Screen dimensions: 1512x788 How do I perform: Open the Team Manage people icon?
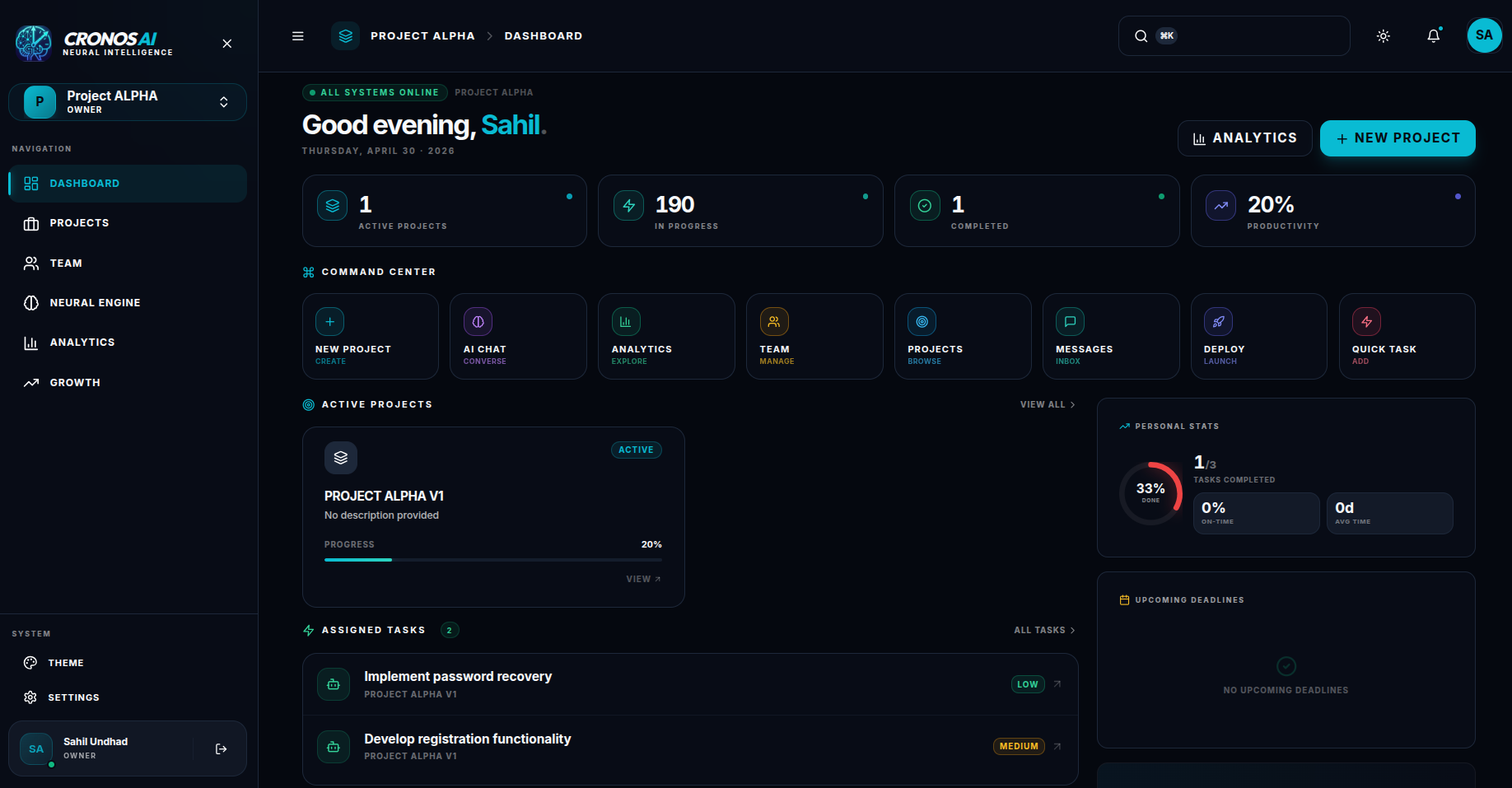coord(774,322)
